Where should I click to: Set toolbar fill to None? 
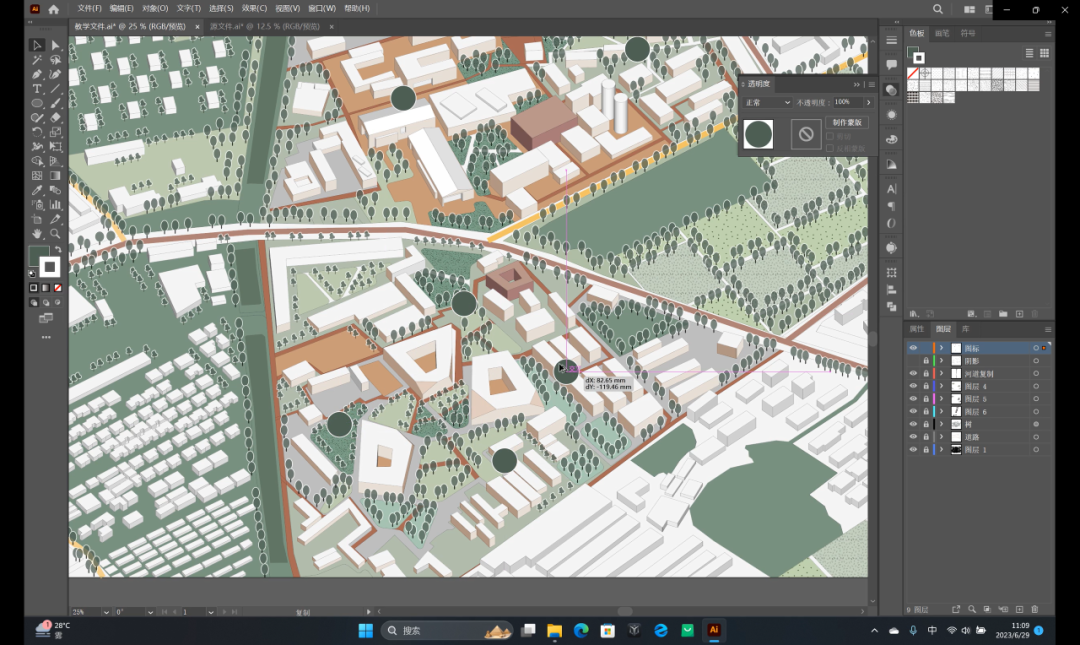[58, 287]
